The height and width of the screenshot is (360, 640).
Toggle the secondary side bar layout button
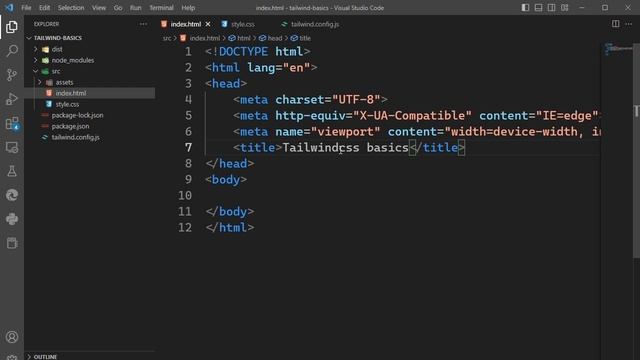click(x=551, y=8)
